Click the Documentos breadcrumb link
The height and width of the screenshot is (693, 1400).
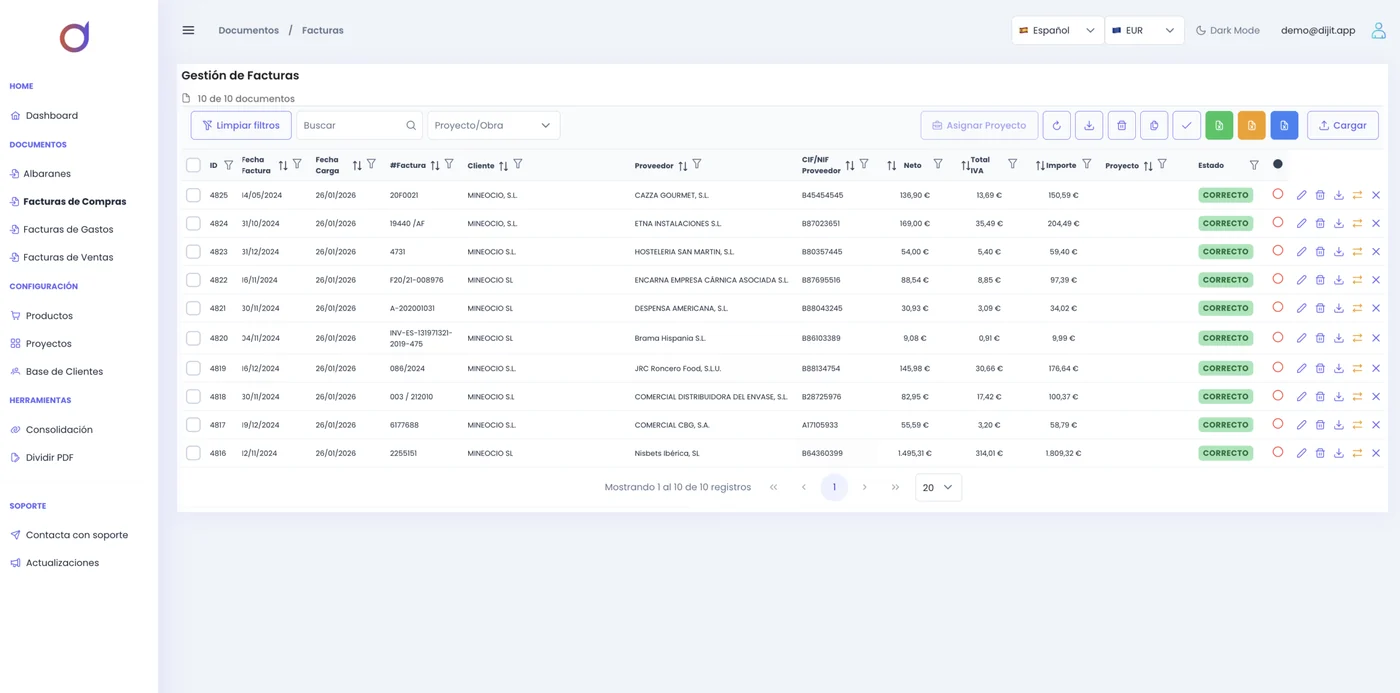[249, 30]
